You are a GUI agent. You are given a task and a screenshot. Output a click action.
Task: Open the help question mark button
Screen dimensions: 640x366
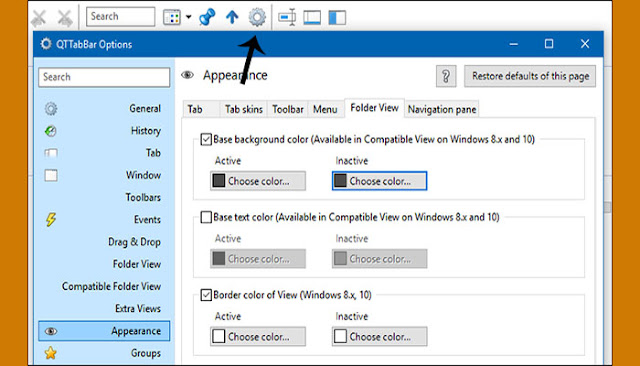pos(446,76)
